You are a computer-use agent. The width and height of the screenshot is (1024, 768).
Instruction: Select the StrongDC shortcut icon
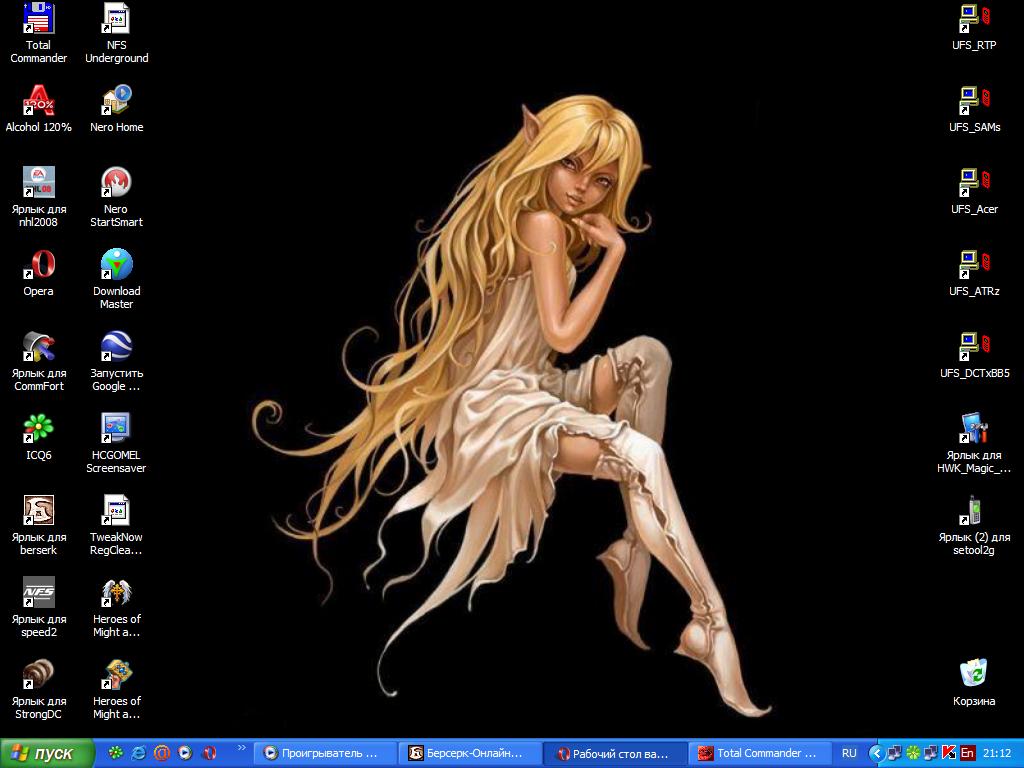tap(39, 689)
